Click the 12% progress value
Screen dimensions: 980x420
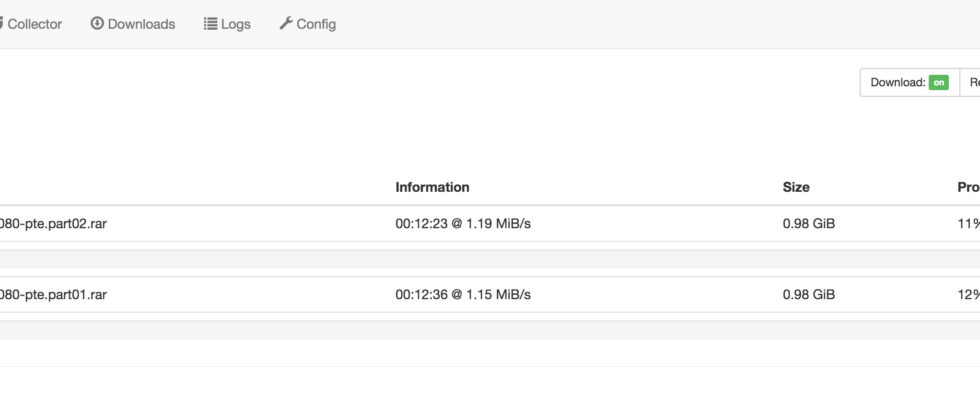pyautogui.click(x=967, y=294)
